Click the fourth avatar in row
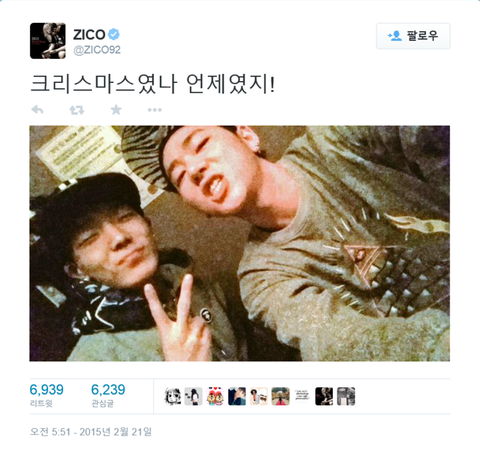Viewport: 480px width, 454px height. (x=237, y=396)
